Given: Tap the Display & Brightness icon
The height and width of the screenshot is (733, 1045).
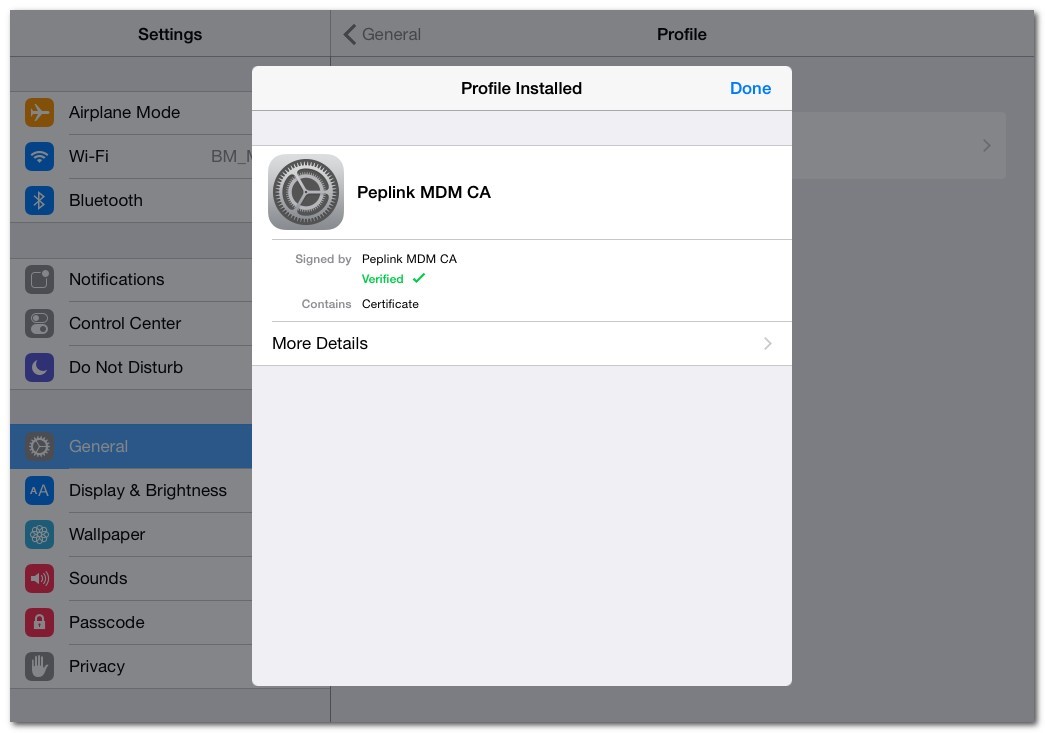Looking at the screenshot, I should click(39, 491).
